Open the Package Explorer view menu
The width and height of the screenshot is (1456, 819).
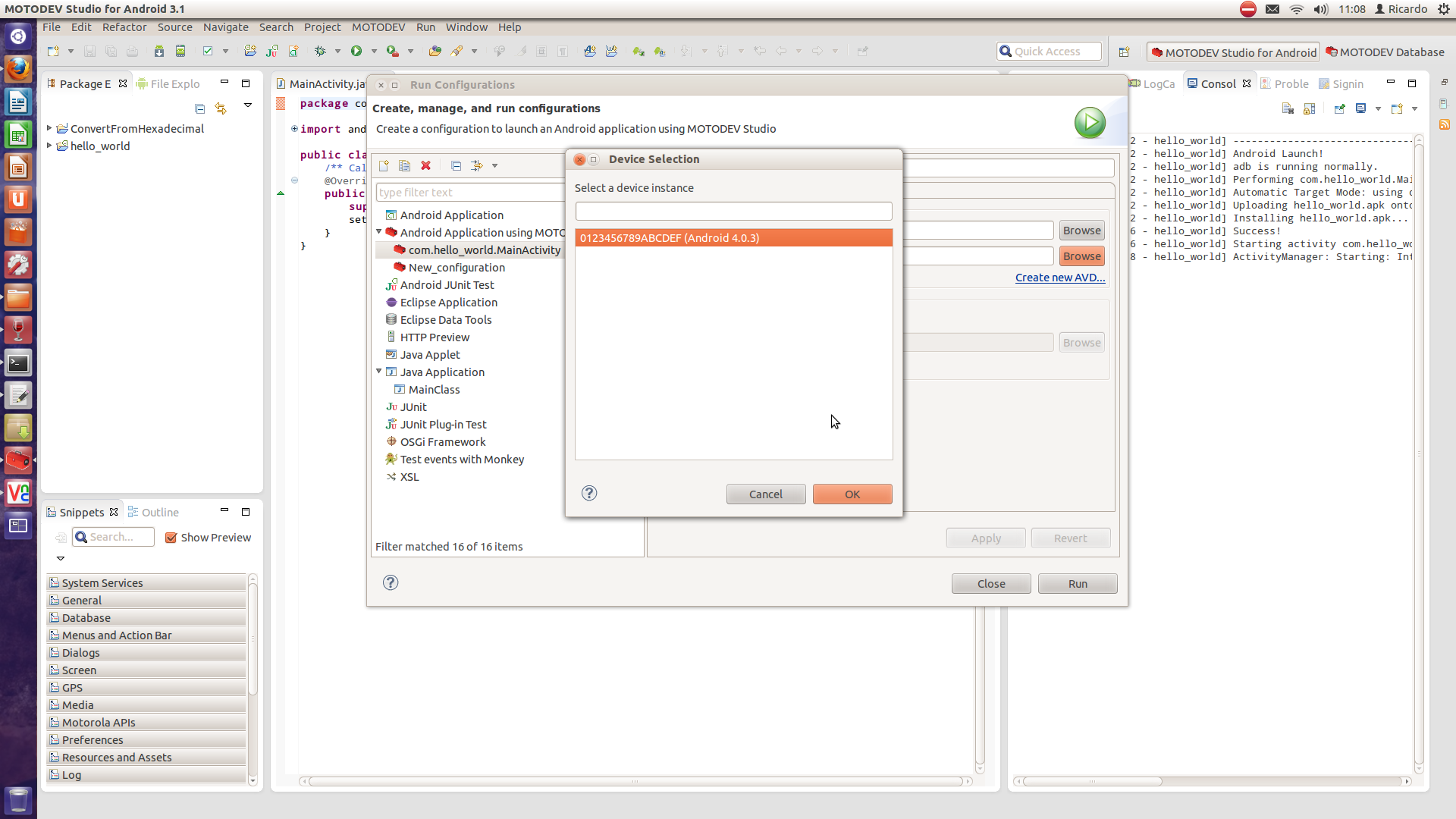tap(247, 106)
